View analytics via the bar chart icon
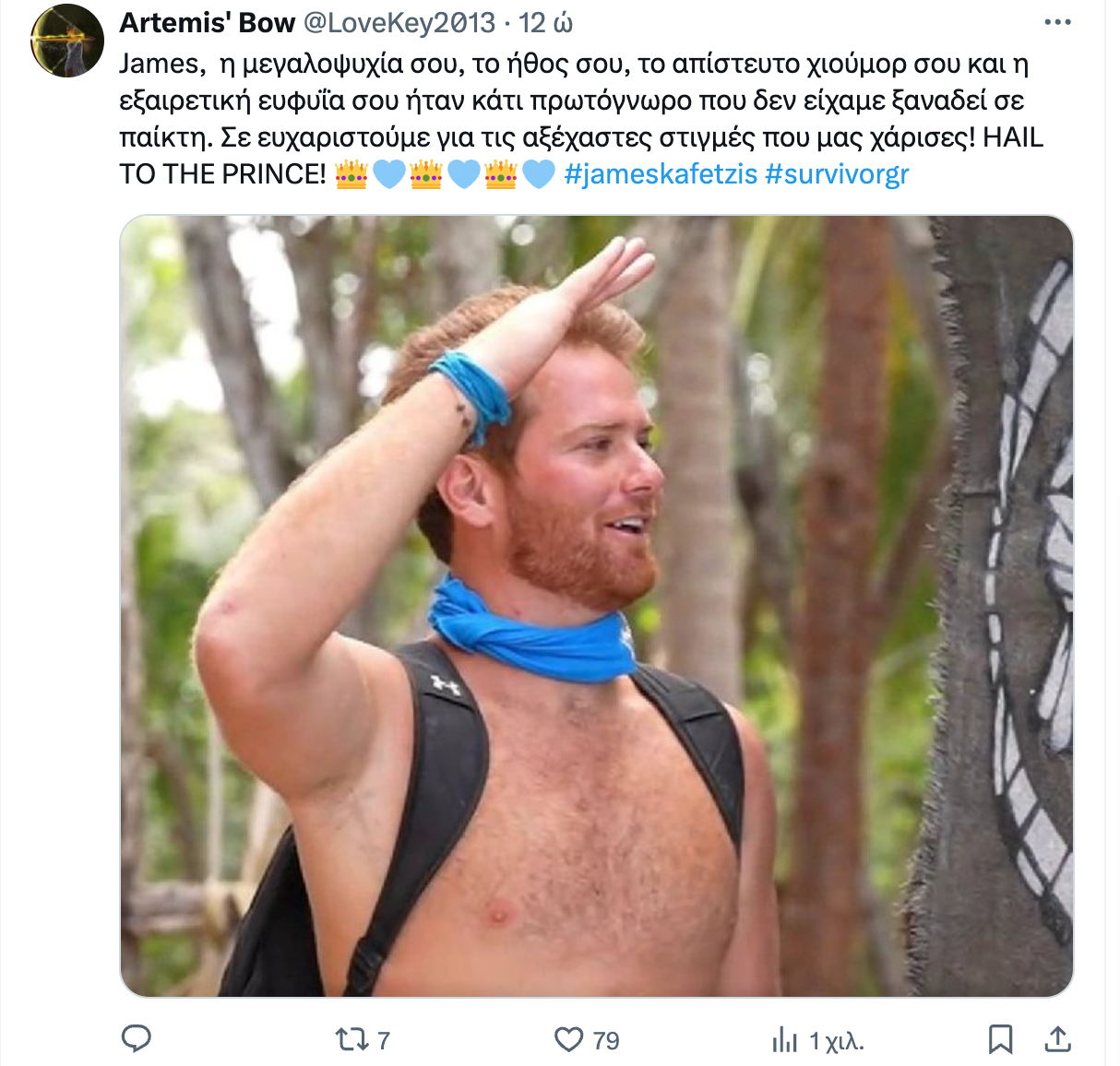The width and height of the screenshot is (1120, 1066). (x=784, y=1040)
